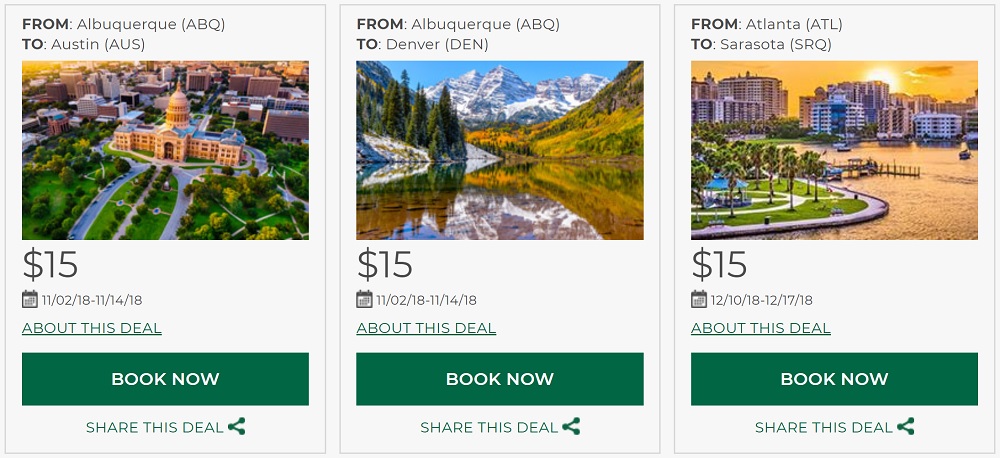1000x458 pixels.
Task: Click share icon on Austin deal
Action: click(x=237, y=427)
